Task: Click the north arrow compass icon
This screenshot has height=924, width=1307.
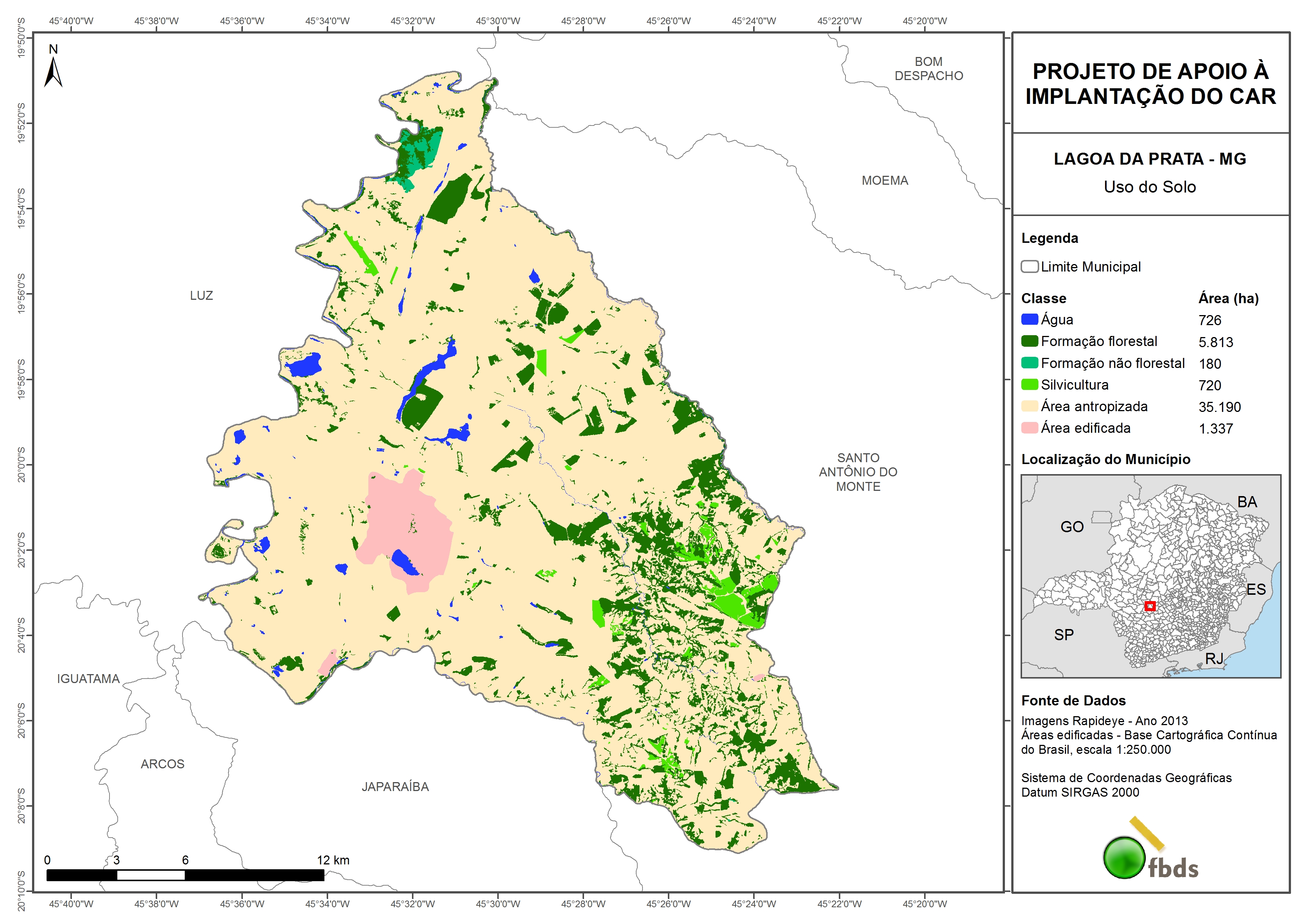Action: pyautogui.click(x=53, y=71)
